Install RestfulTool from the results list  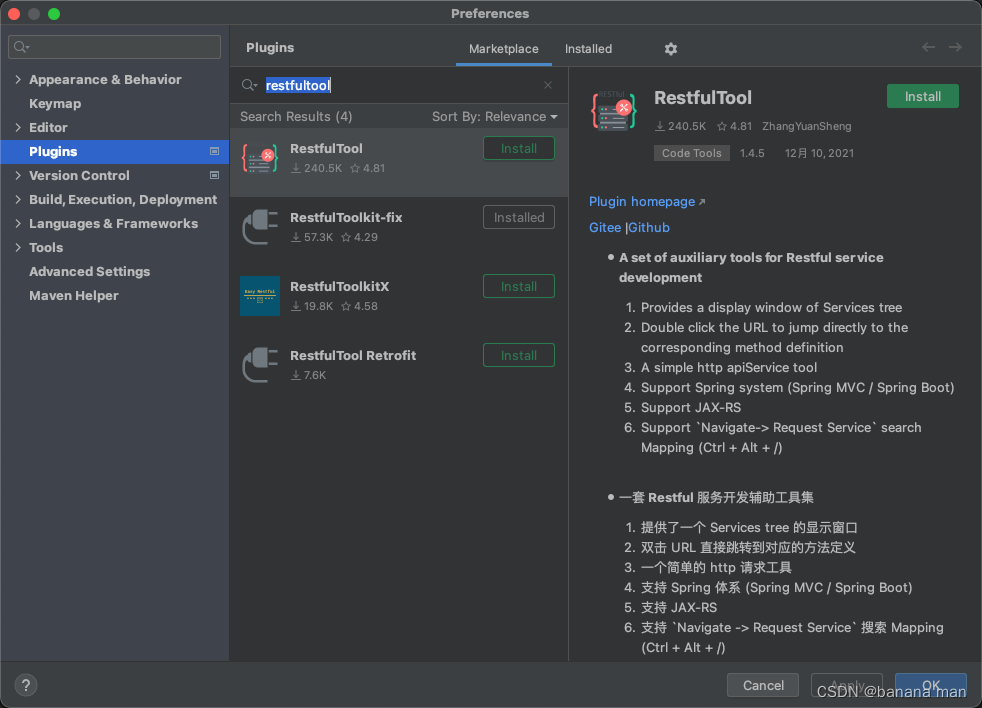pyautogui.click(x=519, y=148)
